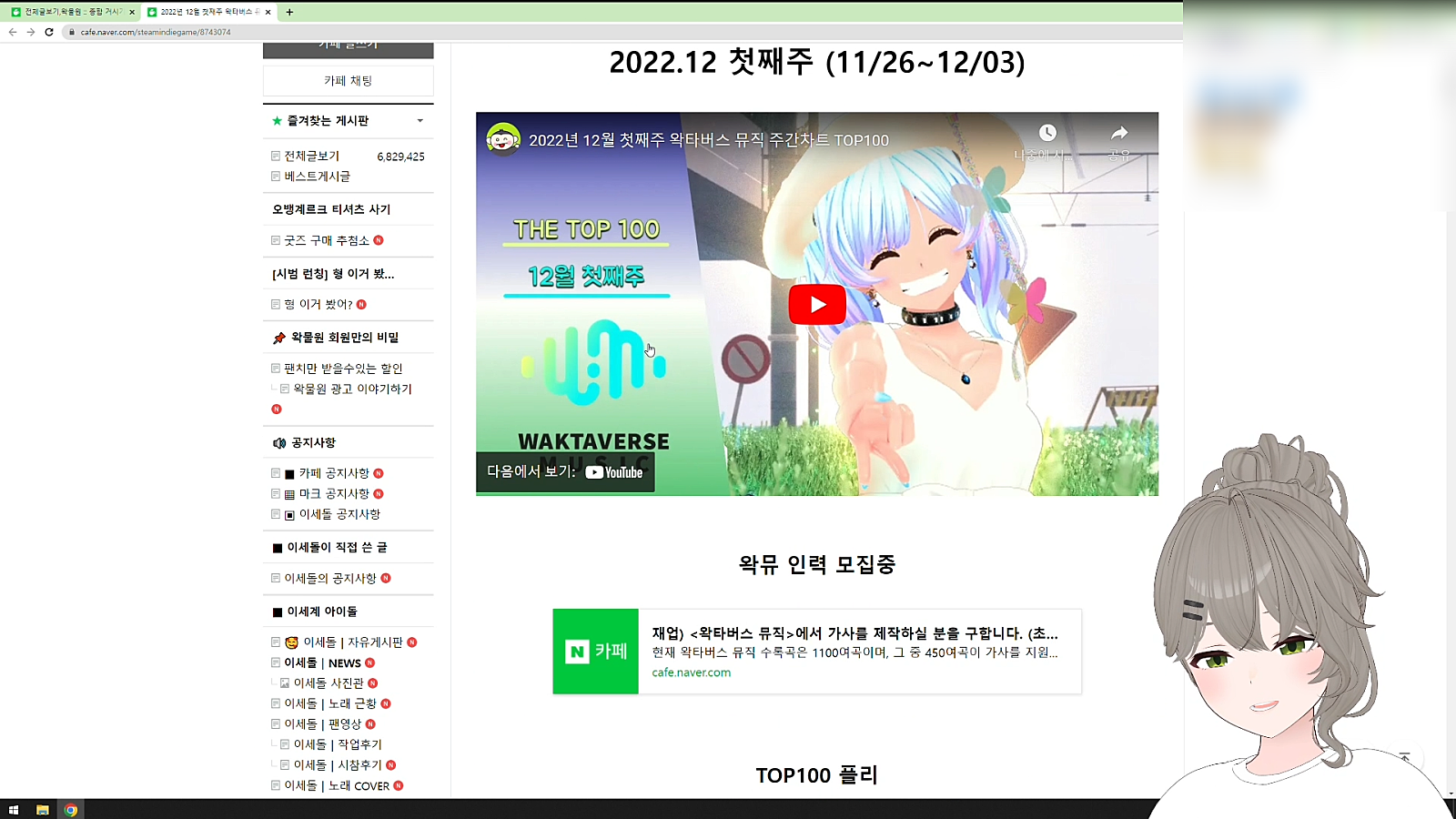Screen dimensions: 1456x819
Task: Click the board icon left of '전체글보기'
Action: (x=276, y=157)
